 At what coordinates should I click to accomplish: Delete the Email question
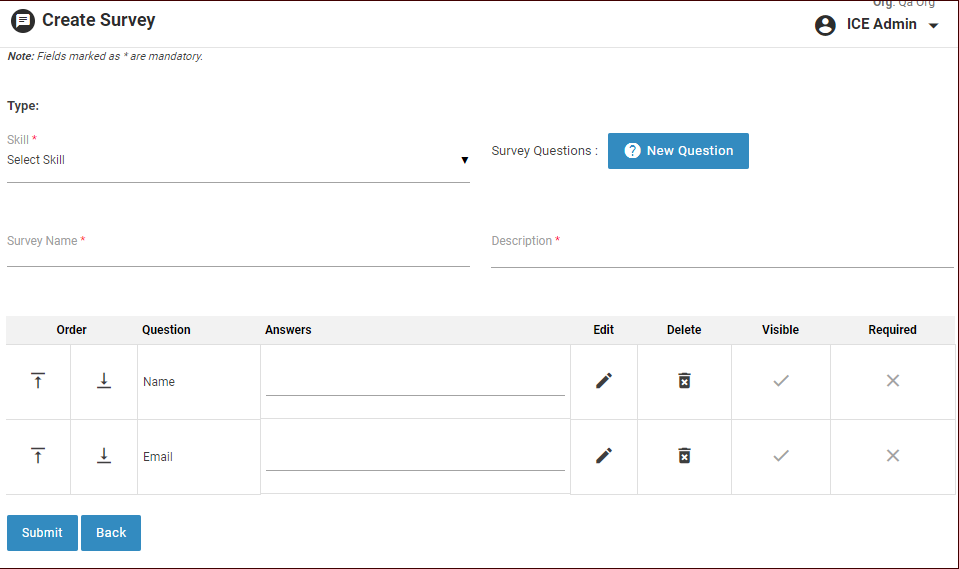(684, 456)
